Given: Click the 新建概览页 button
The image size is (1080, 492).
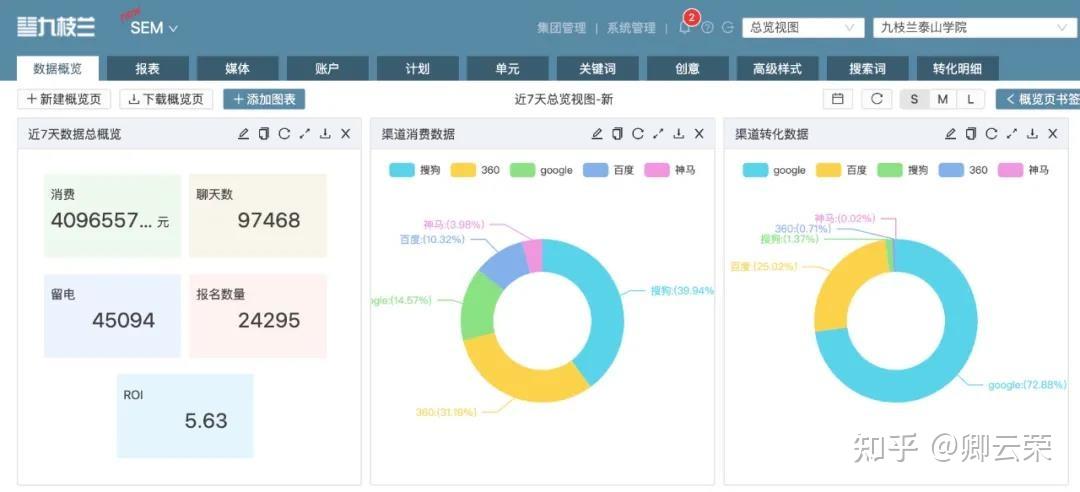Looking at the screenshot, I should (x=64, y=99).
